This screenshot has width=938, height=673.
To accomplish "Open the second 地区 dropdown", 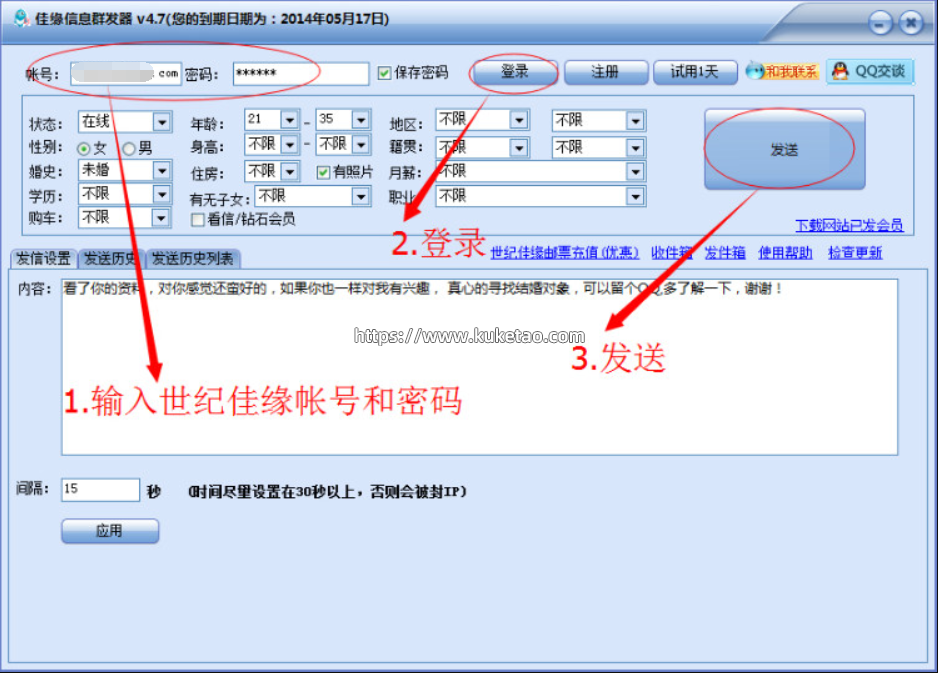I will tap(598, 121).
